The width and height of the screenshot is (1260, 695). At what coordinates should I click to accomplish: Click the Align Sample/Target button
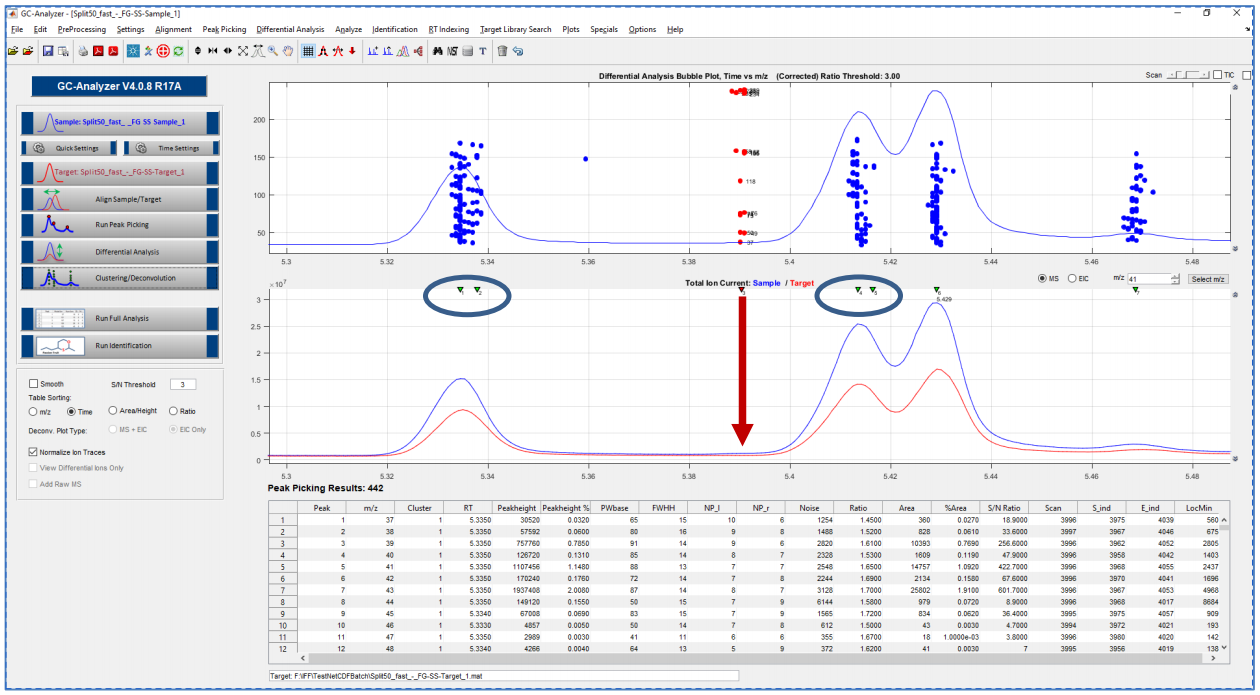120,199
